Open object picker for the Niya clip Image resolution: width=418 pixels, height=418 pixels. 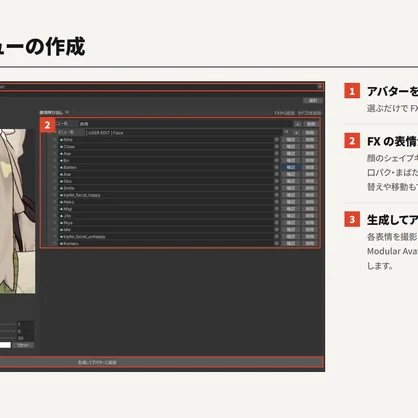tap(276, 223)
